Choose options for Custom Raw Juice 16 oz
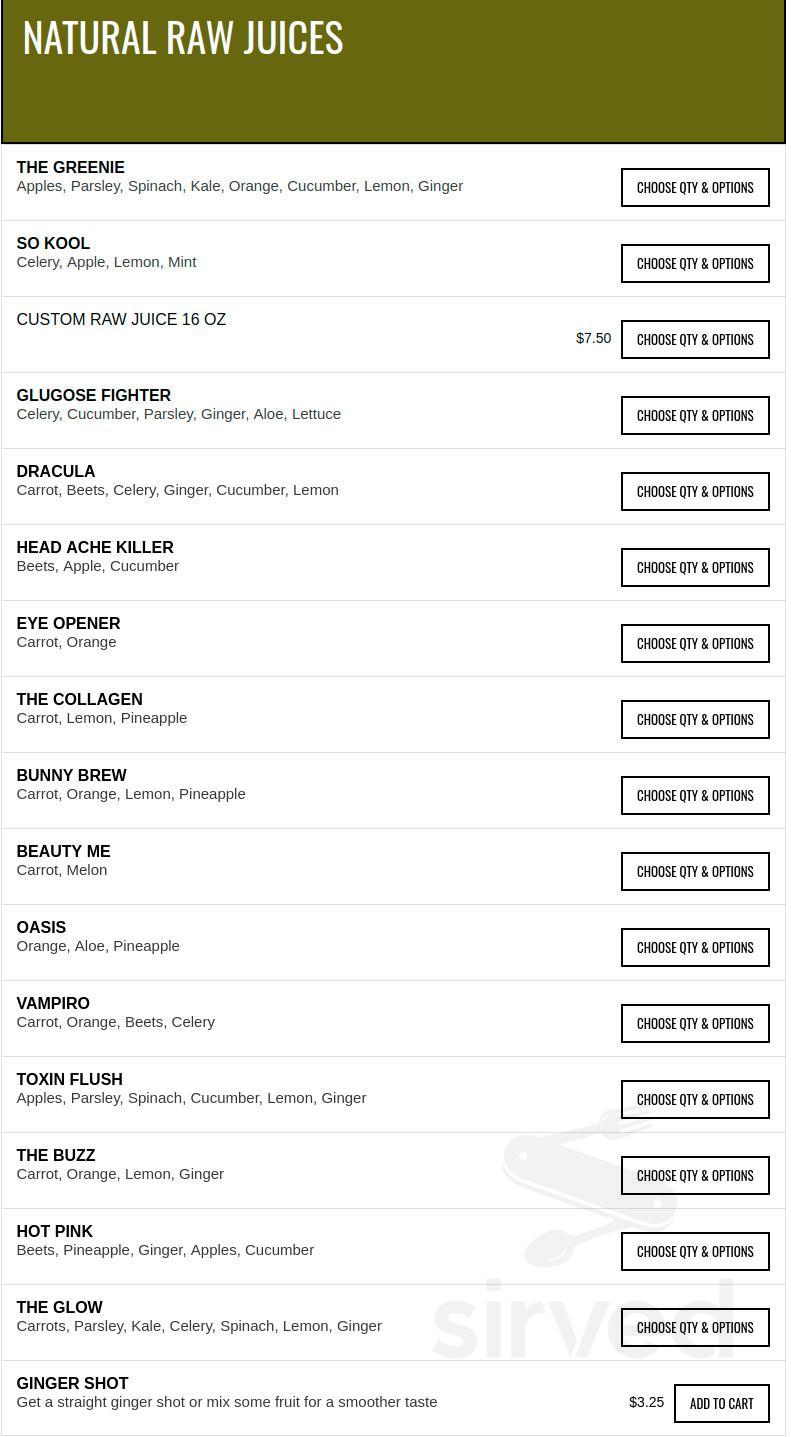The width and height of the screenshot is (791, 1437). coord(695,340)
